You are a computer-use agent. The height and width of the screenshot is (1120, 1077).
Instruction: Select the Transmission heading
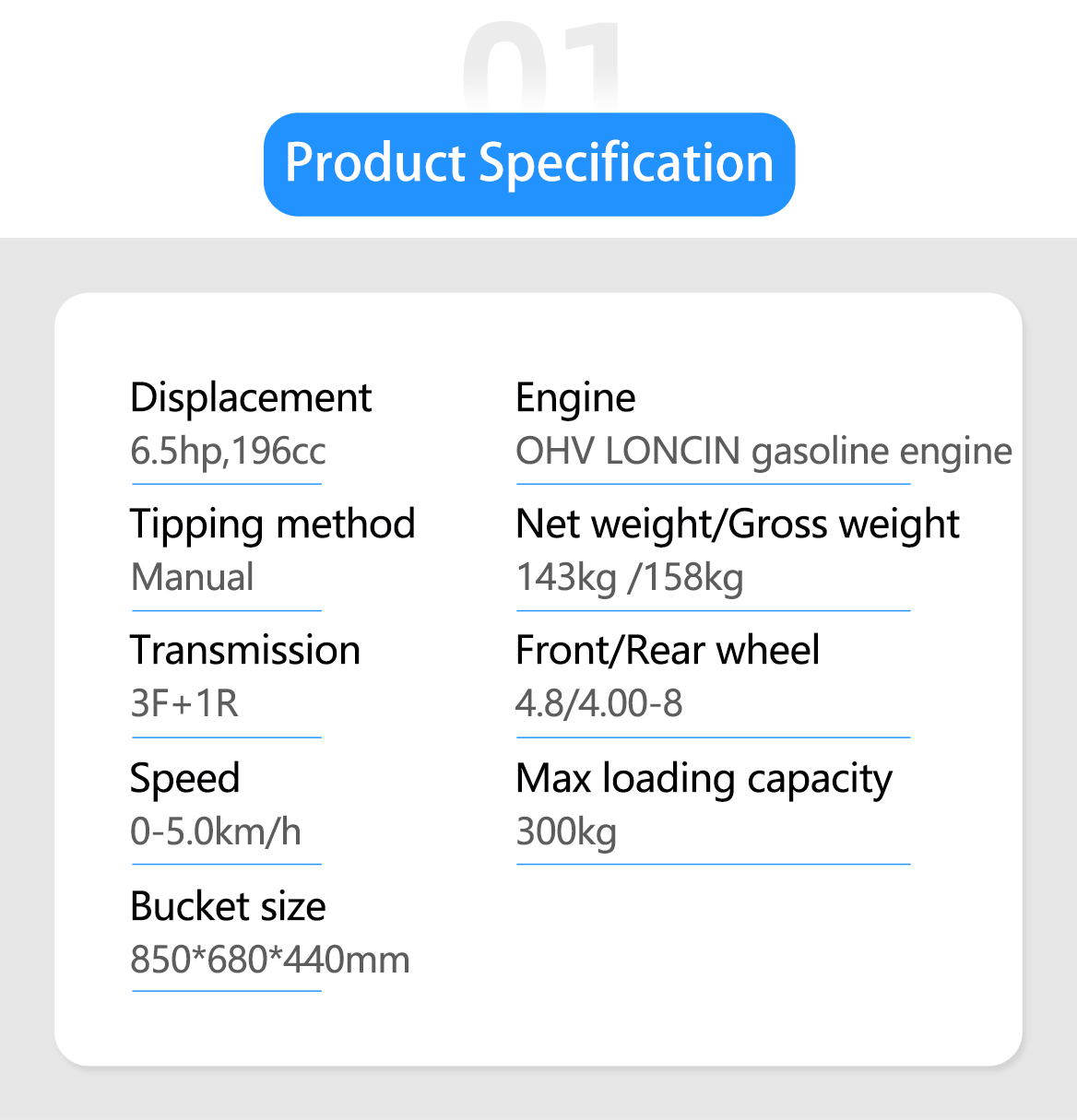click(245, 650)
